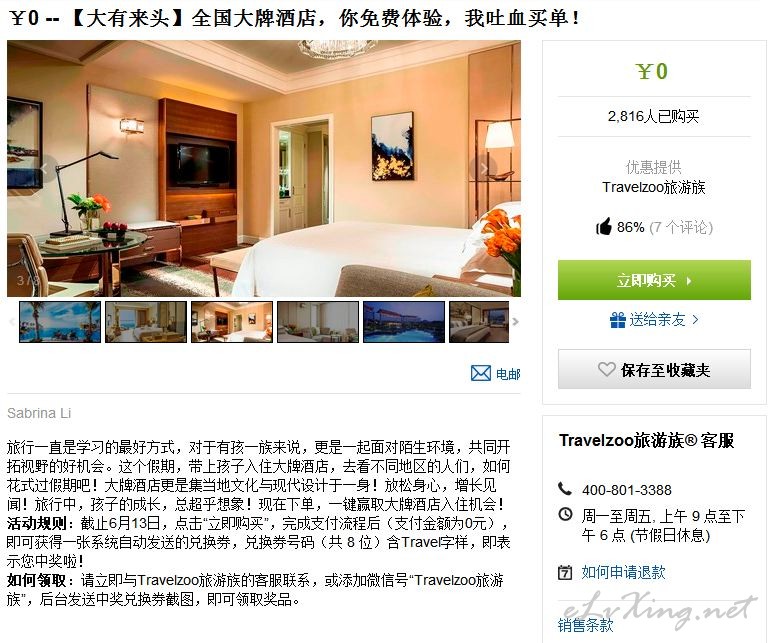Show next photo with right arrow on main image

click(483, 168)
